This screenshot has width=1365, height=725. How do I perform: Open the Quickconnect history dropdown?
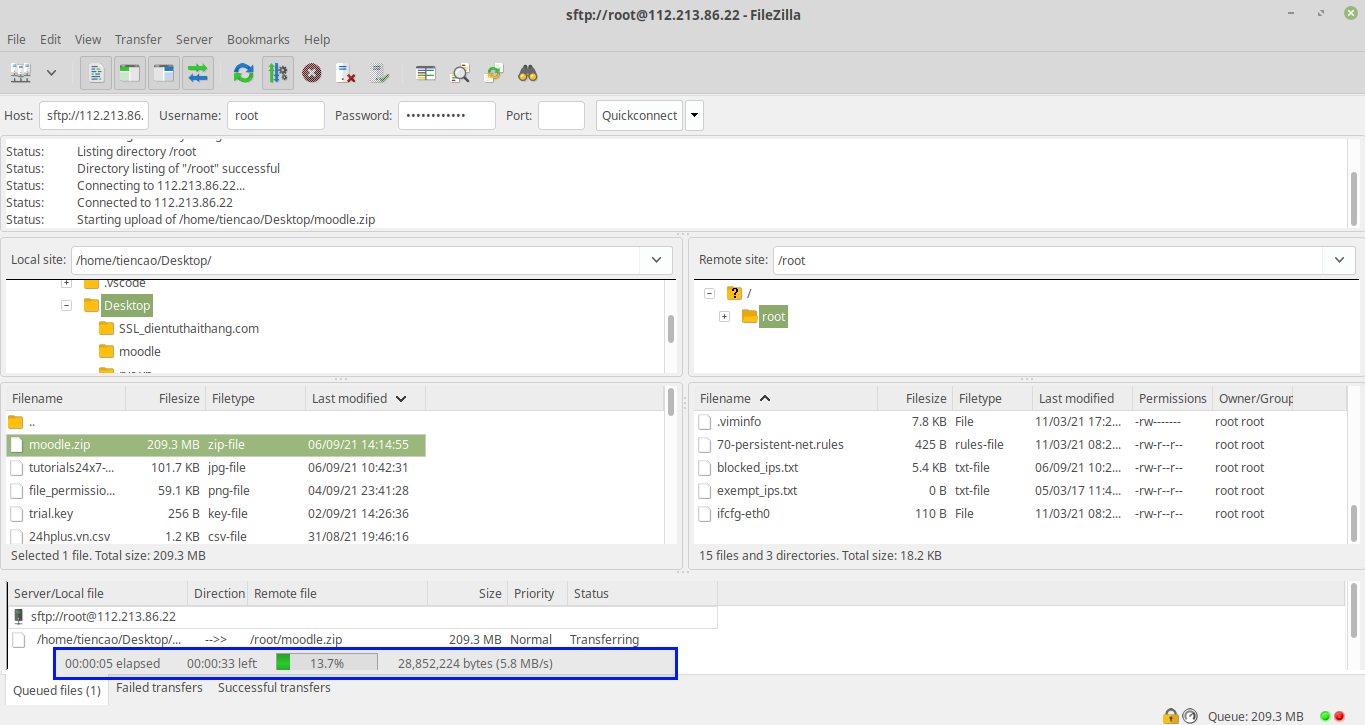(x=694, y=115)
